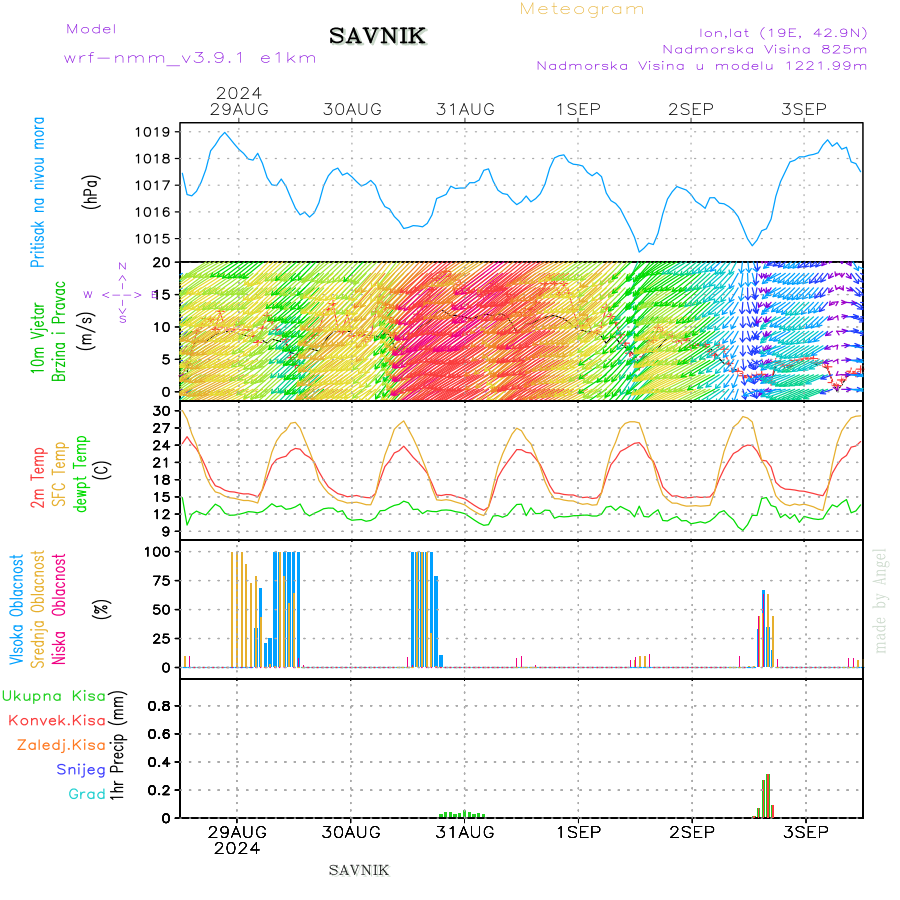Click the "(C)" temperature unit label
Screen dimensions: 900x900
click(x=102, y=470)
